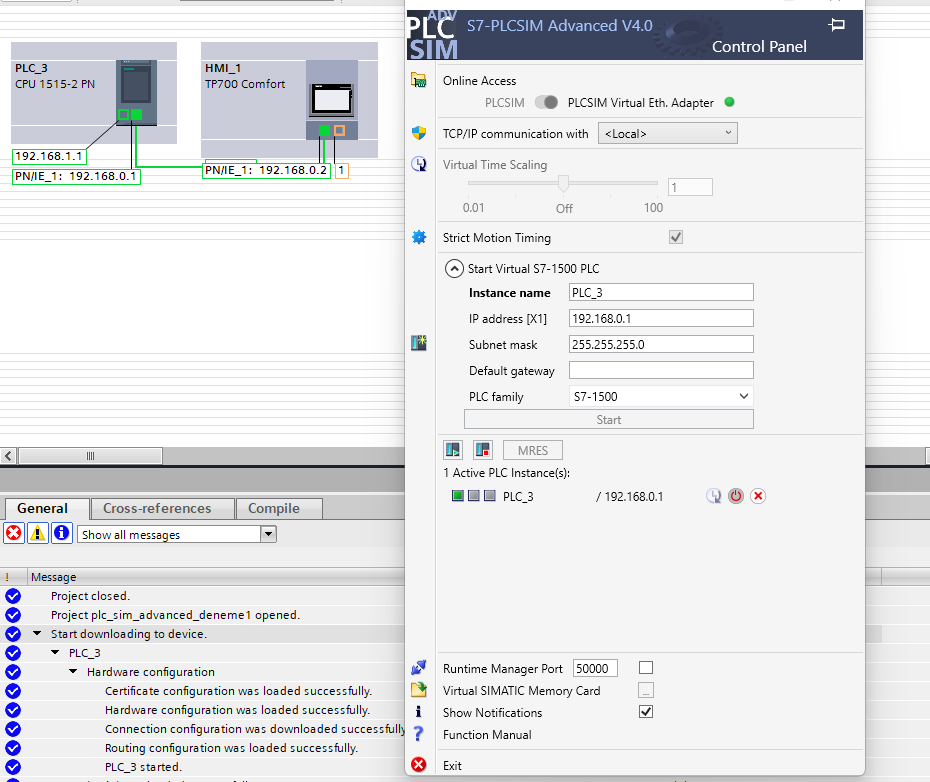Click Virtual SIMATIC Memory Card browse box

(646, 690)
